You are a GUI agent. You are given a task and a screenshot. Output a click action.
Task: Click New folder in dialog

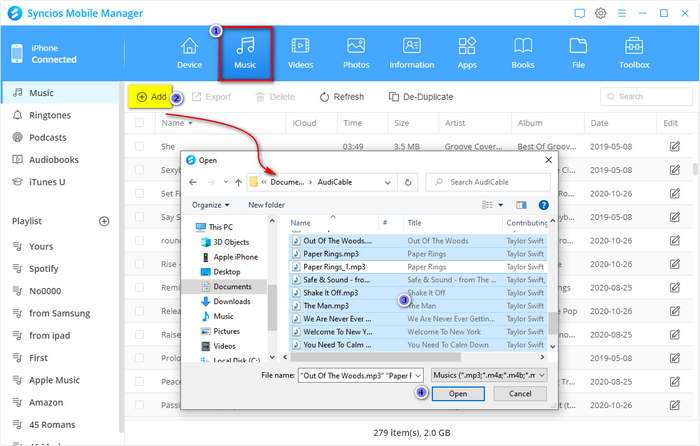266,205
